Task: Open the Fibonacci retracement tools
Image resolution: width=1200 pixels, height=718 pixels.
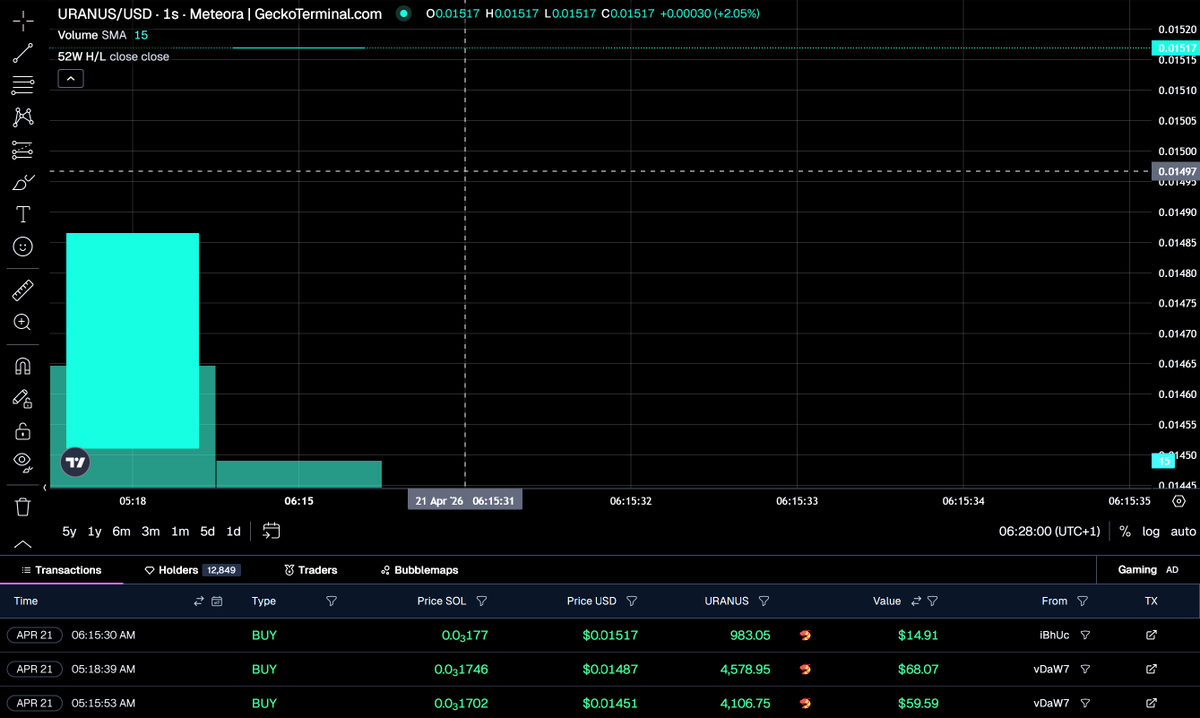Action: point(22,85)
